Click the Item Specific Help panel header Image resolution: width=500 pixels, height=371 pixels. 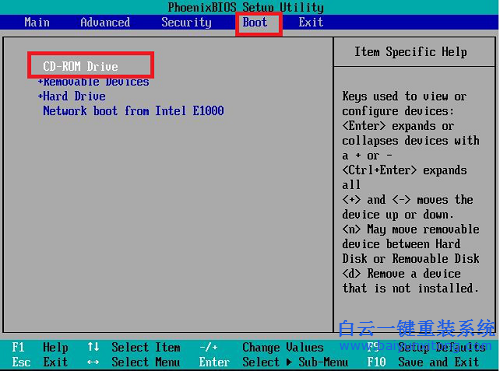click(411, 52)
